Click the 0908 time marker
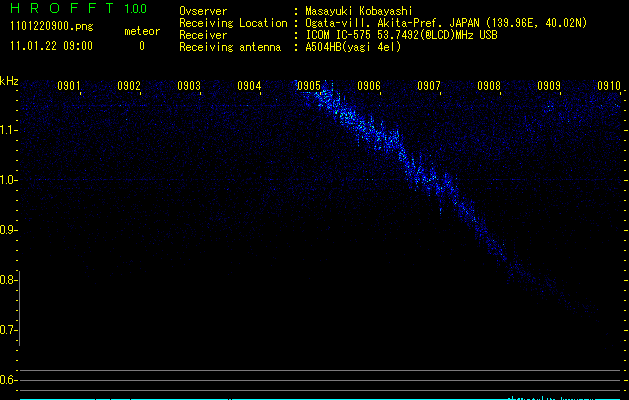This screenshot has width=629, height=400. coord(489,86)
